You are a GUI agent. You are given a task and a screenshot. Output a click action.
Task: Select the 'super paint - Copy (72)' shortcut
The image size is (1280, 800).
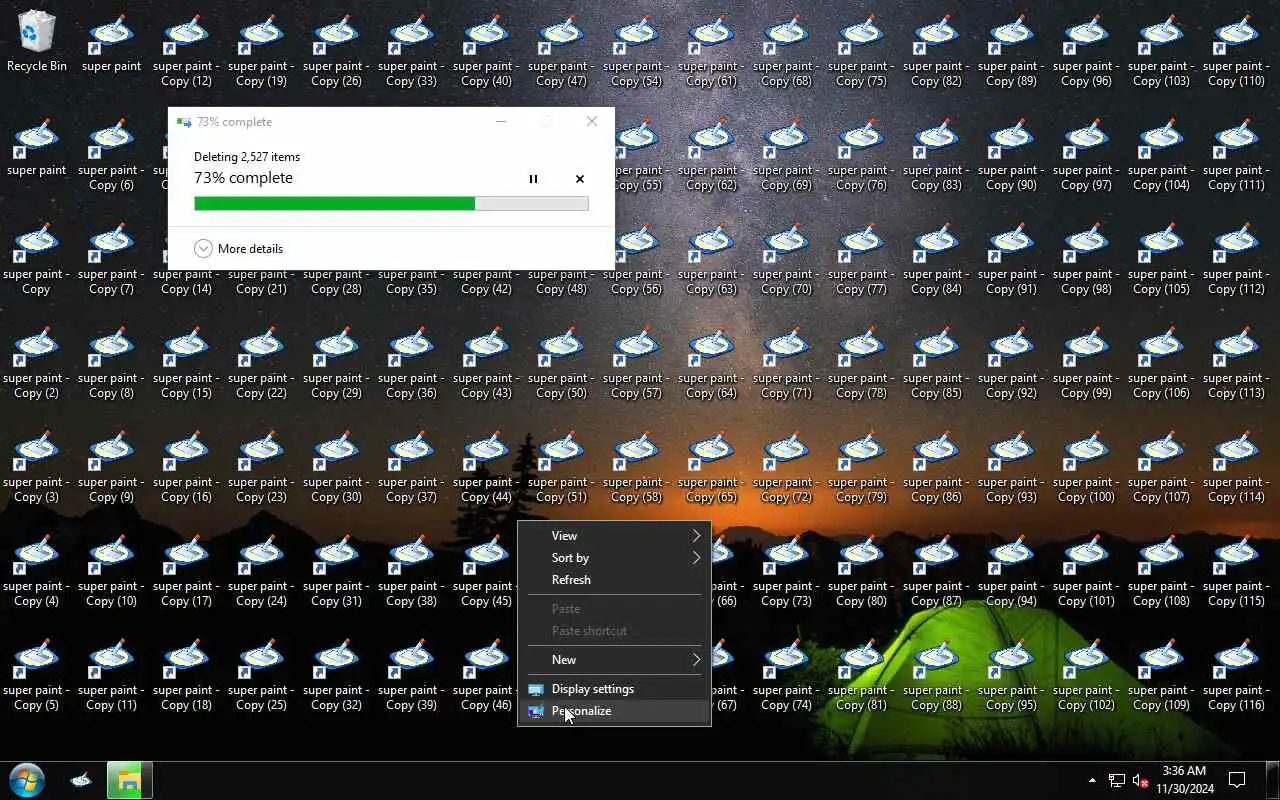click(x=787, y=466)
